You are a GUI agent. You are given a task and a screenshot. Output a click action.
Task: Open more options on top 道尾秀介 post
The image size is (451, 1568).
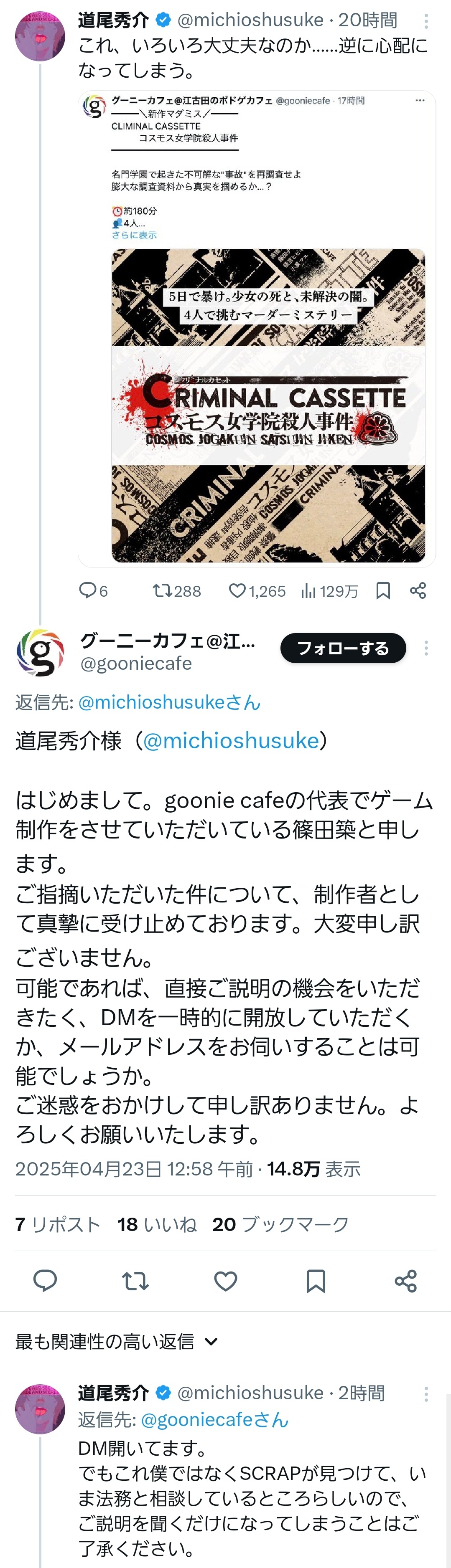(x=426, y=21)
